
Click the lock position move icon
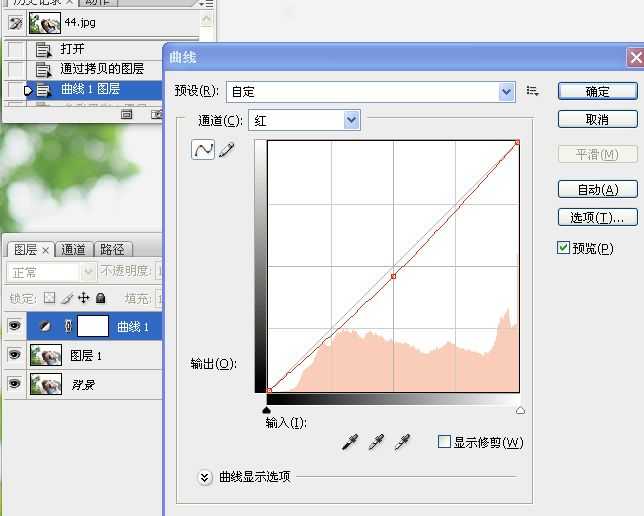pyautogui.click(x=84, y=297)
